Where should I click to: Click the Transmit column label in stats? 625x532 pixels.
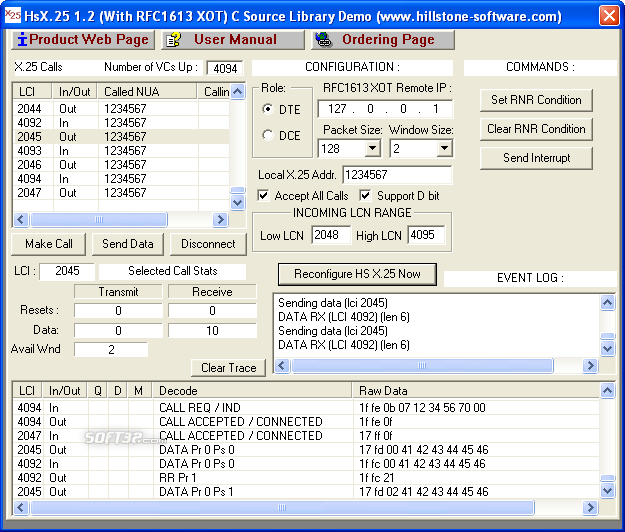point(118,292)
